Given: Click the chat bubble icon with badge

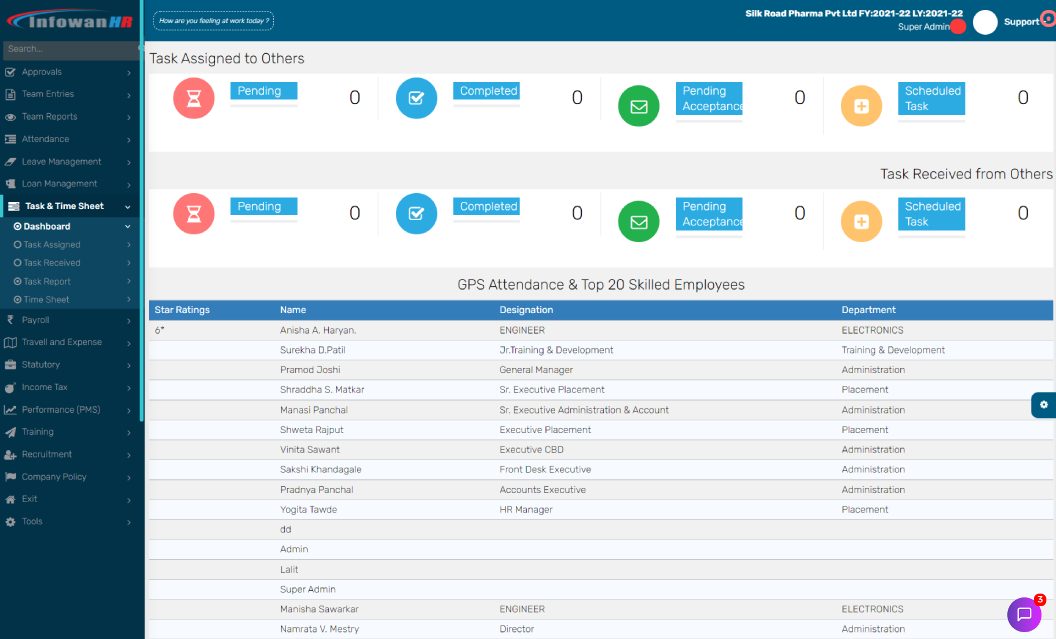Looking at the screenshot, I should pyautogui.click(x=1023, y=614).
